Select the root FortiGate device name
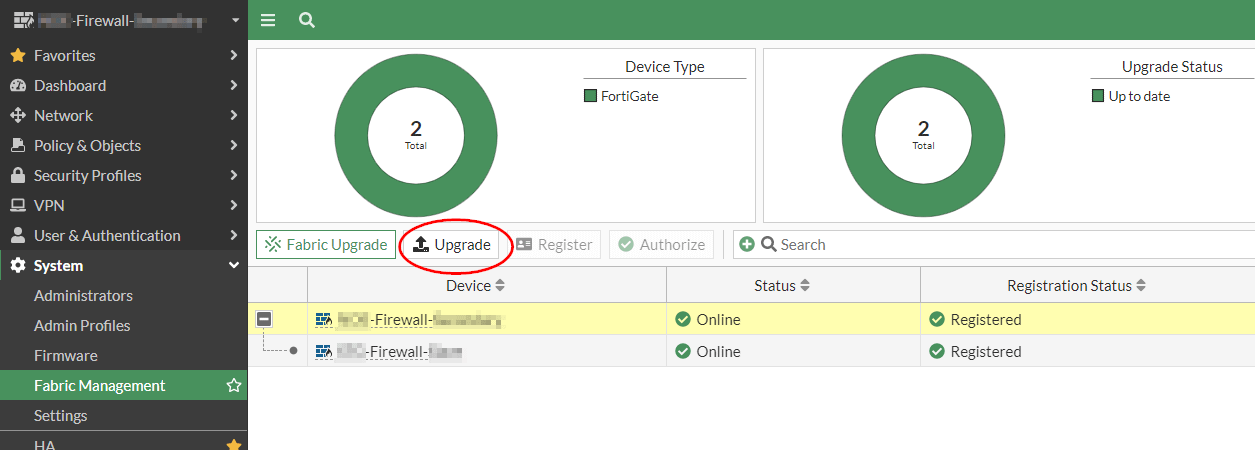 419,320
